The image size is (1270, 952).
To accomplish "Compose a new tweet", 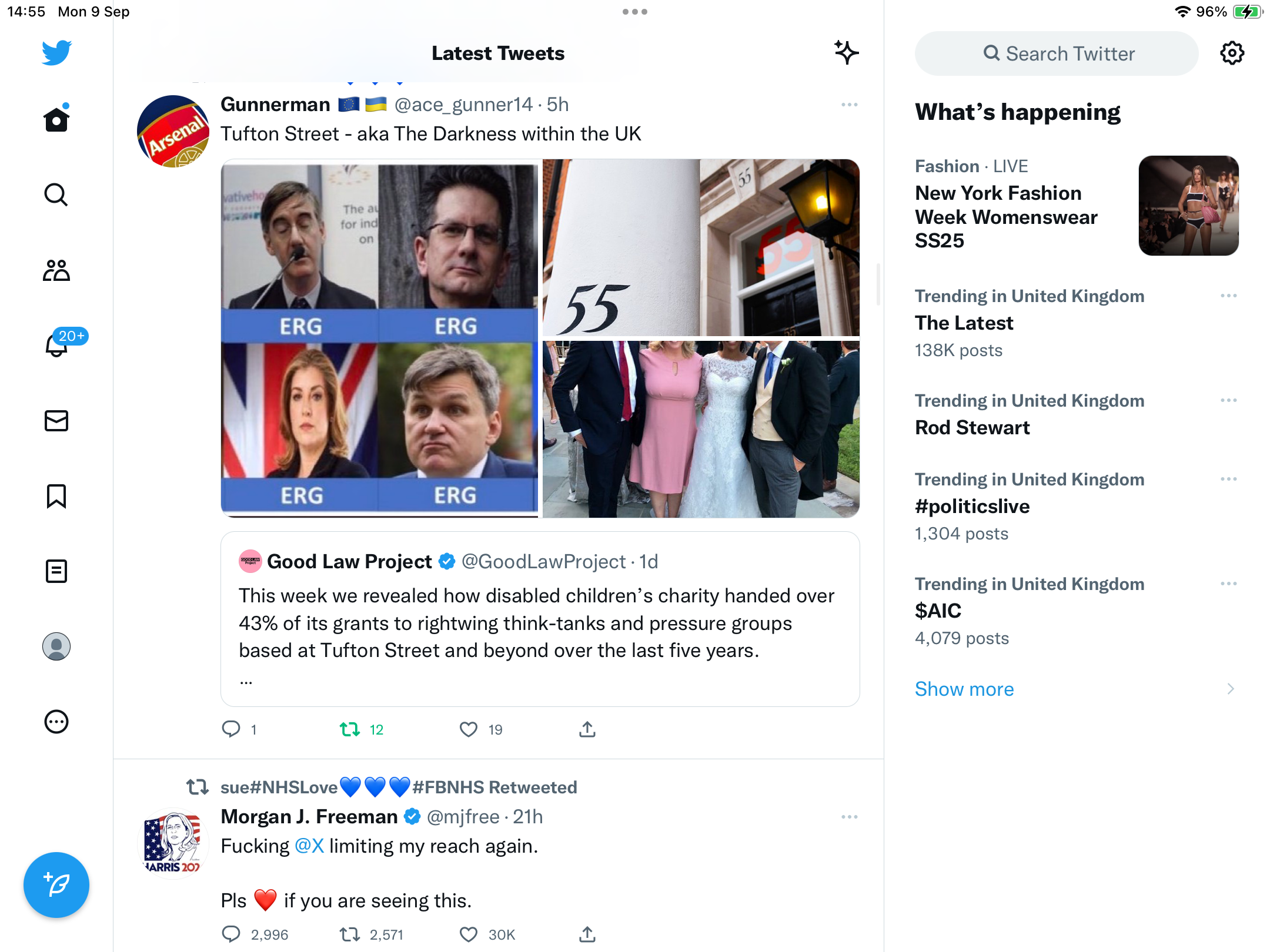I will (x=56, y=885).
